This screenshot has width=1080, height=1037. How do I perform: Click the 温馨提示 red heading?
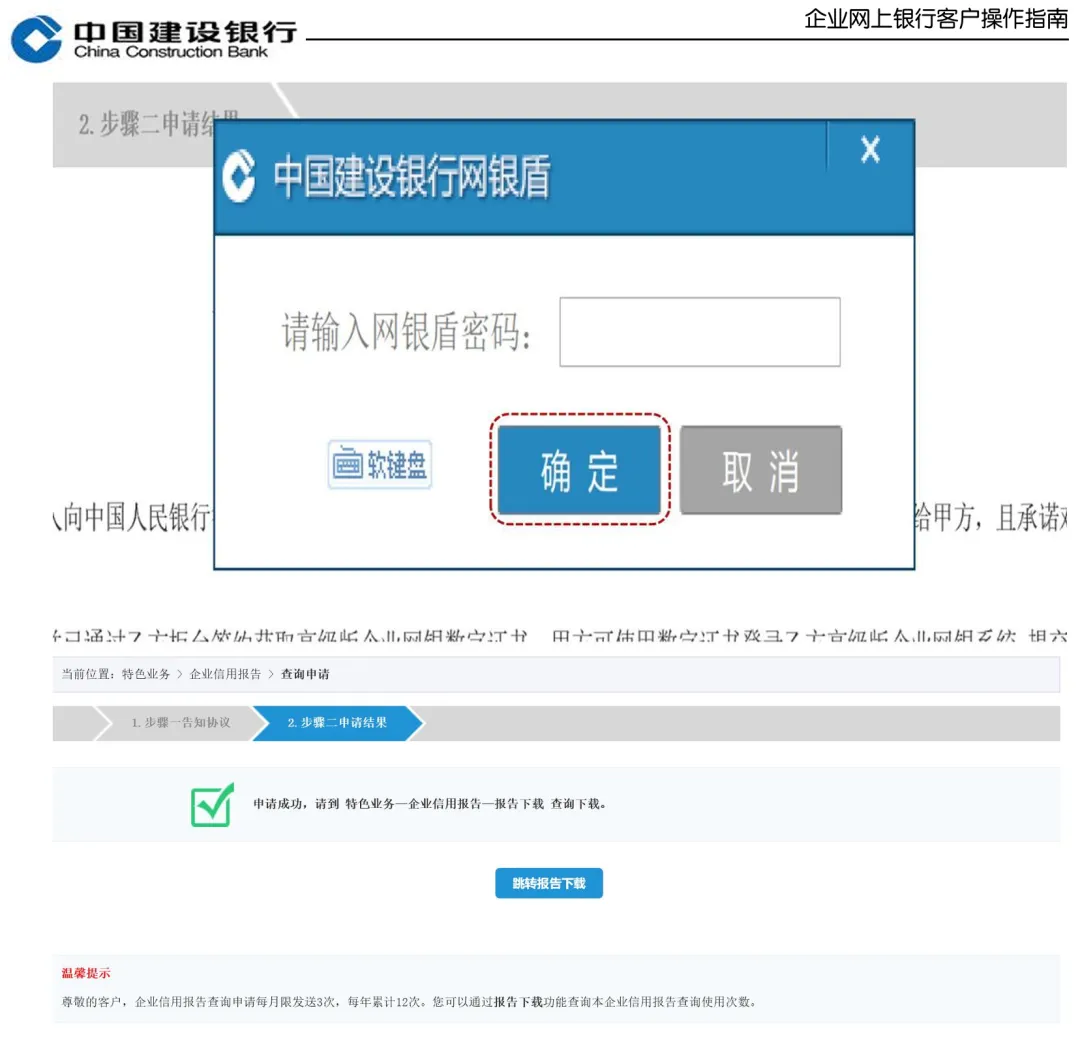click(x=86, y=973)
